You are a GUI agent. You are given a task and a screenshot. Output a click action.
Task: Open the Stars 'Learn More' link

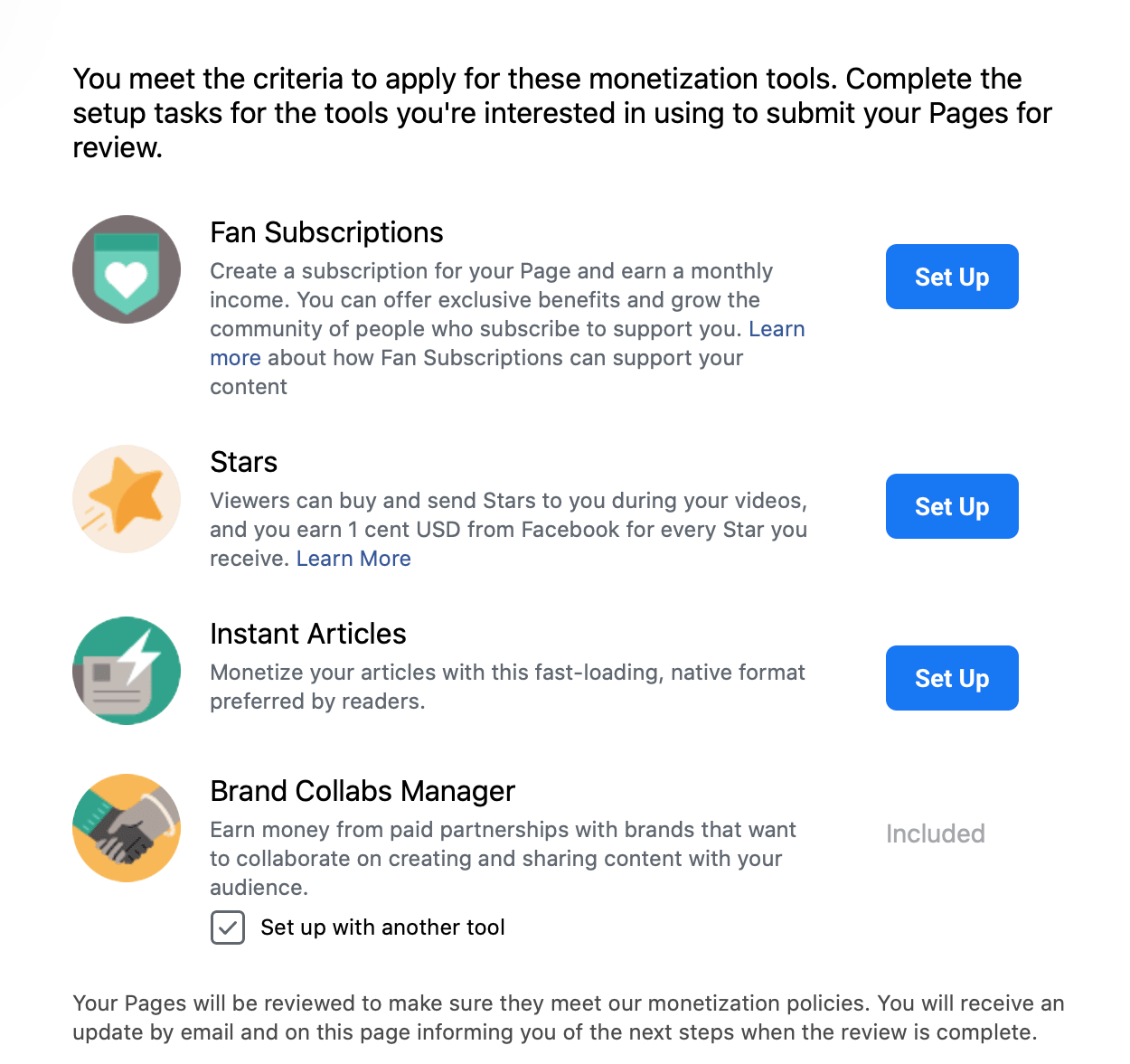pos(353,559)
